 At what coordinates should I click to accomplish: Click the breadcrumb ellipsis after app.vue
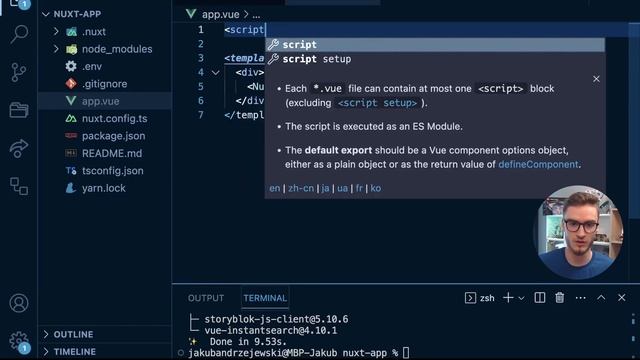click(x=256, y=16)
